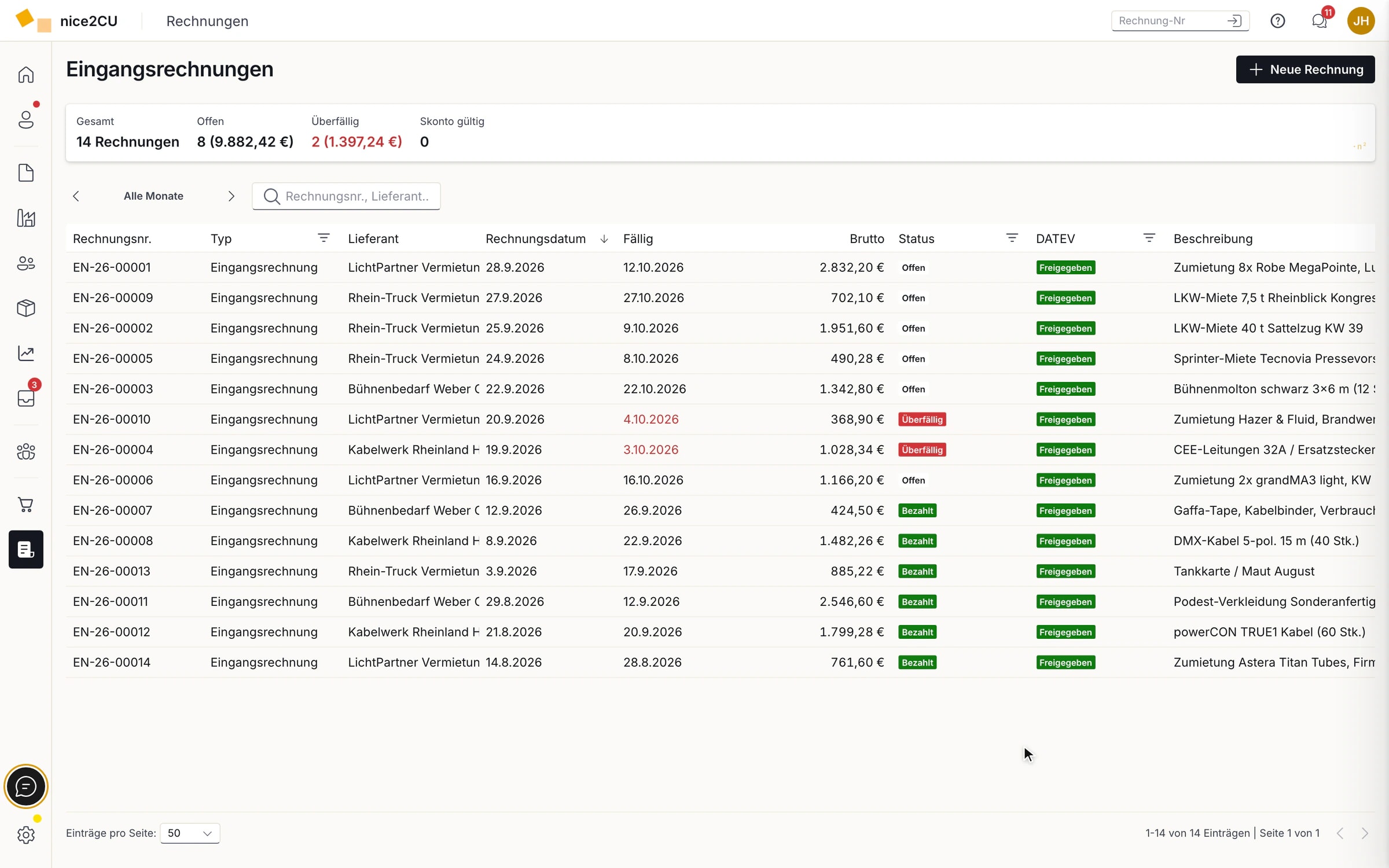This screenshot has height=868, width=1389.
Task: Click the Rechnungen breadcrumb title
Action: (207, 21)
